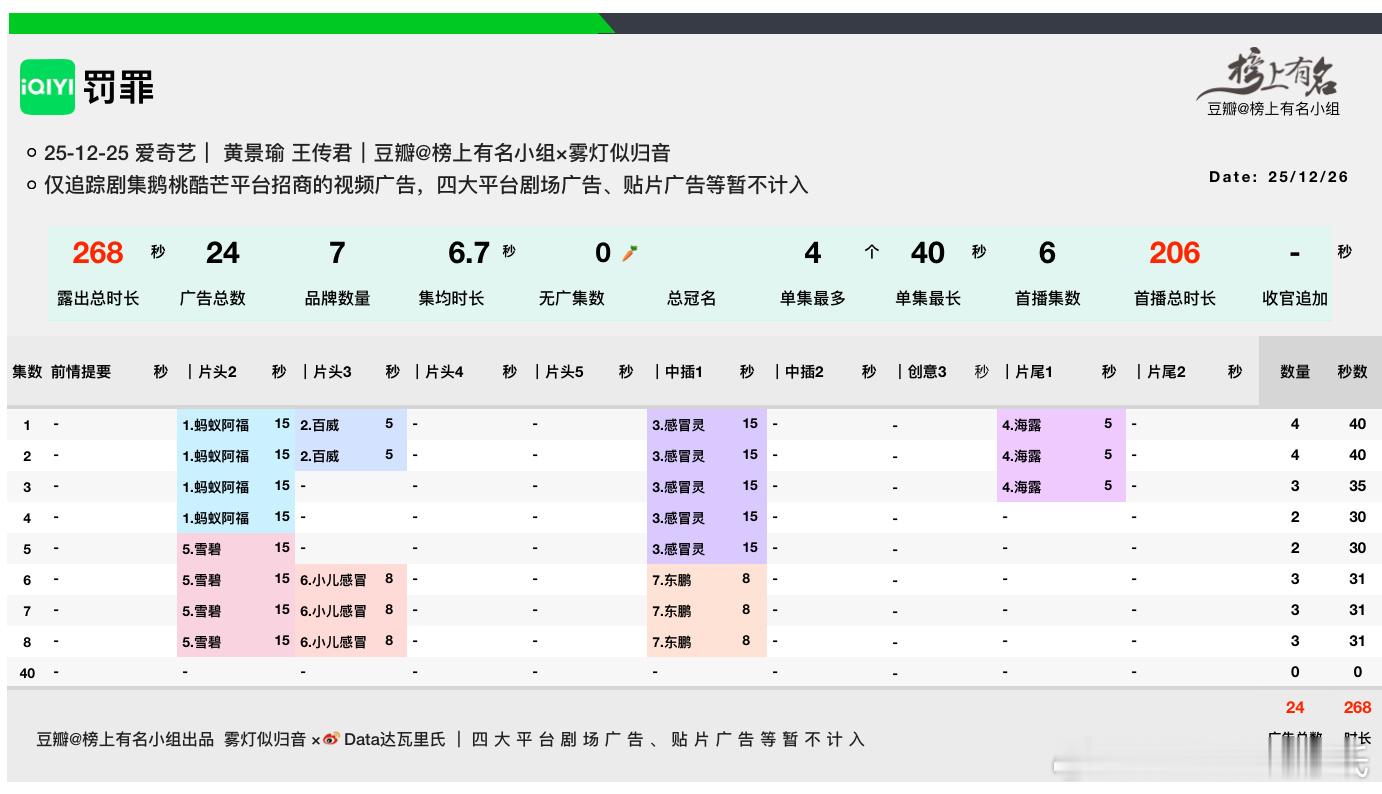The image size is (1382, 794).
Task: Click the 首播总时长 stat label
Action: tap(1175, 298)
